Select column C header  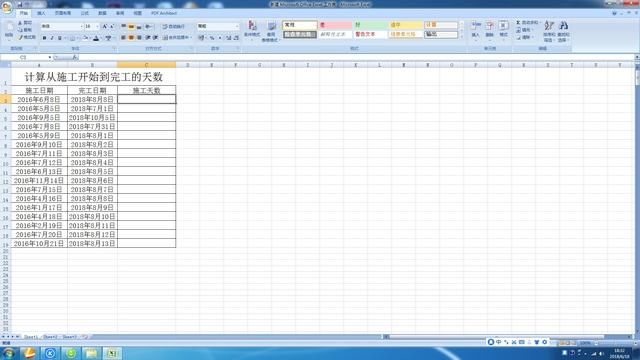tap(147, 65)
